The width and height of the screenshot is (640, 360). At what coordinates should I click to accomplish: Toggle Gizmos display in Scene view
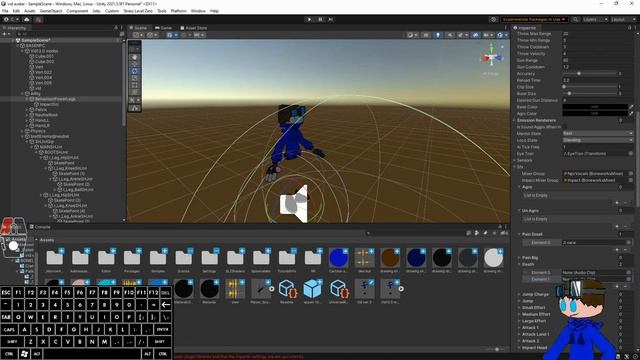(500, 35)
